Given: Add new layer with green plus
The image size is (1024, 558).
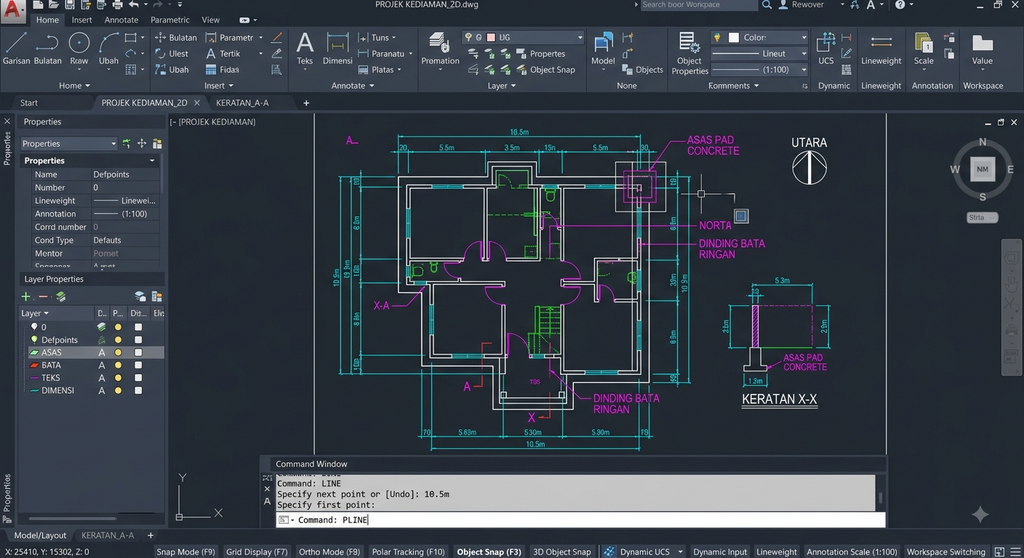Looking at the screenshot, I should coord(26,297).
